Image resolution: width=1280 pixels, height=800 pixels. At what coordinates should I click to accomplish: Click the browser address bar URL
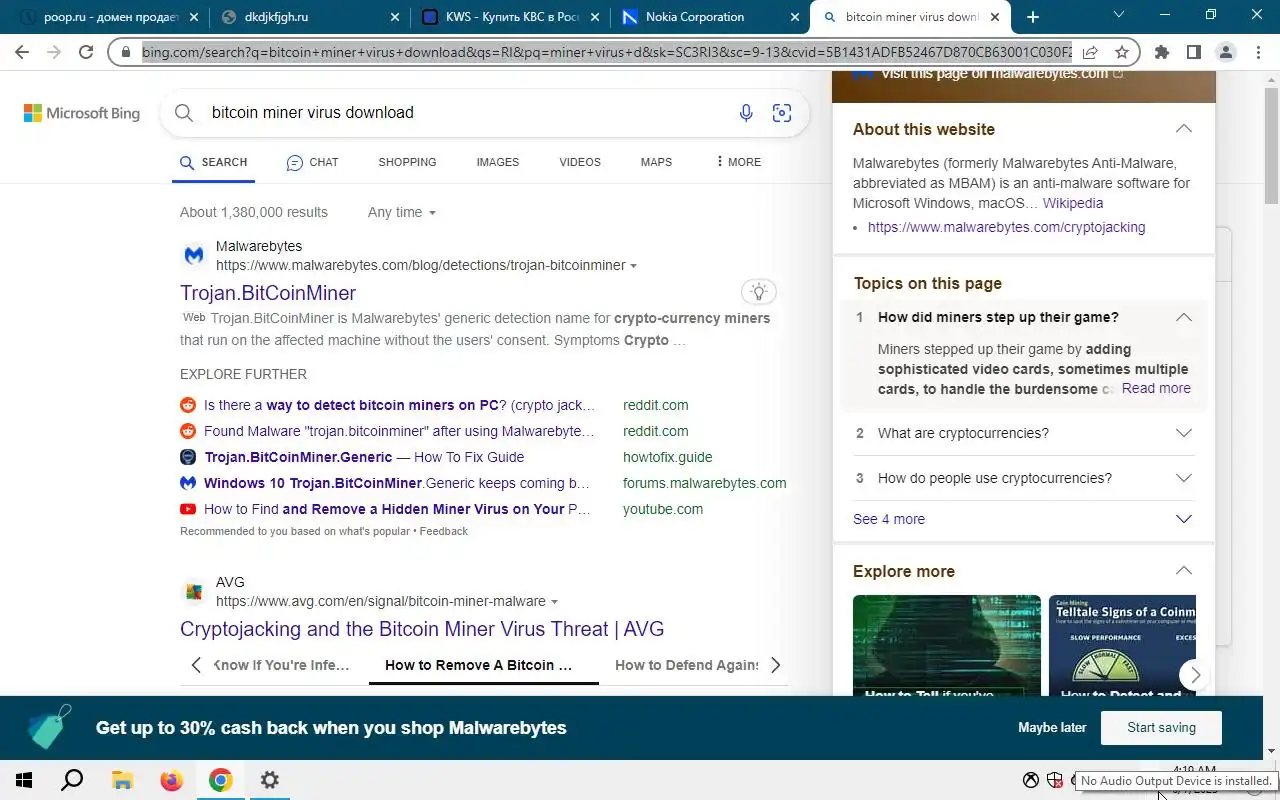[x=606, y=52]
